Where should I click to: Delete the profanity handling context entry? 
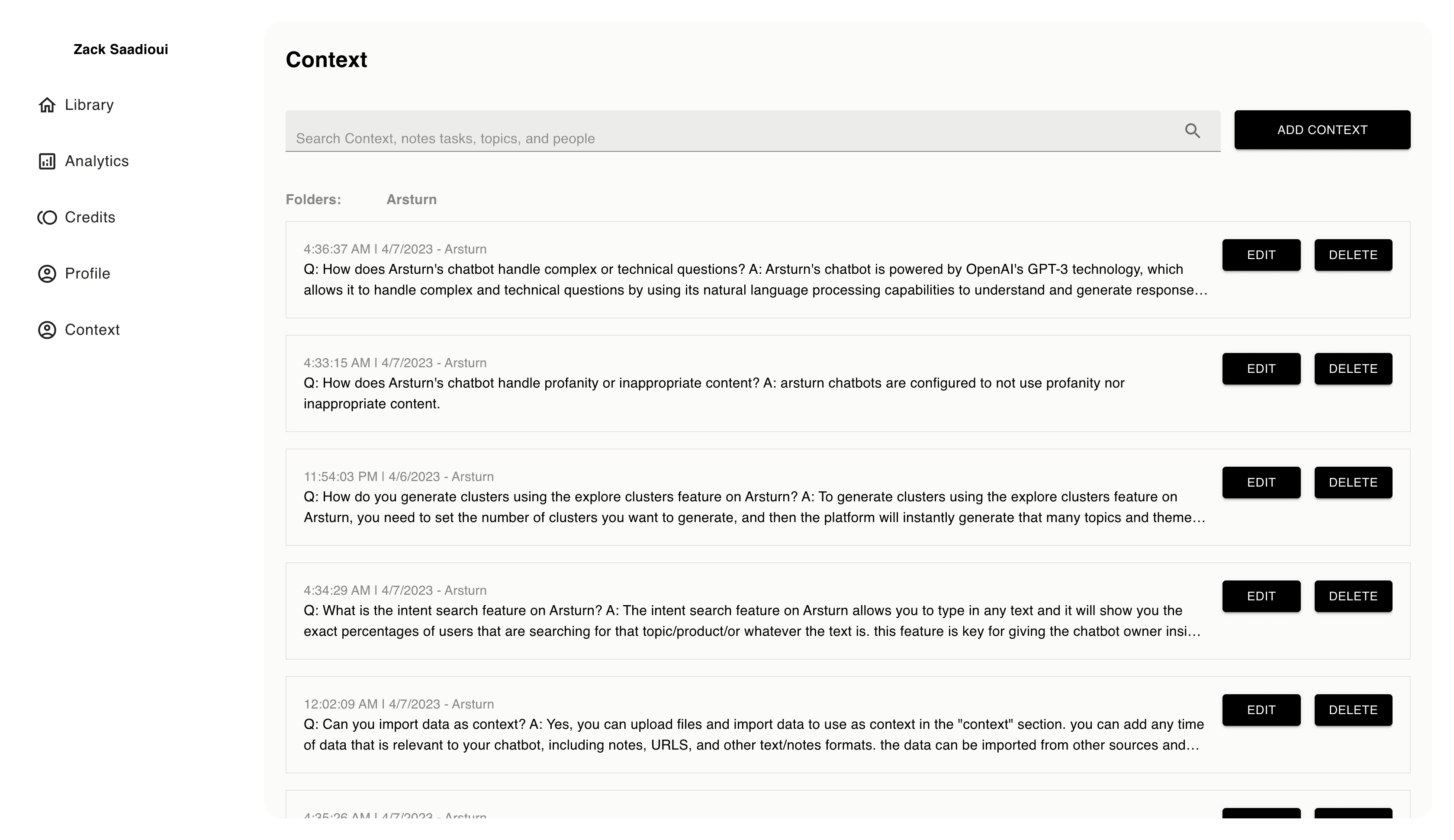pyautogui.click(x=1353, y=369)
